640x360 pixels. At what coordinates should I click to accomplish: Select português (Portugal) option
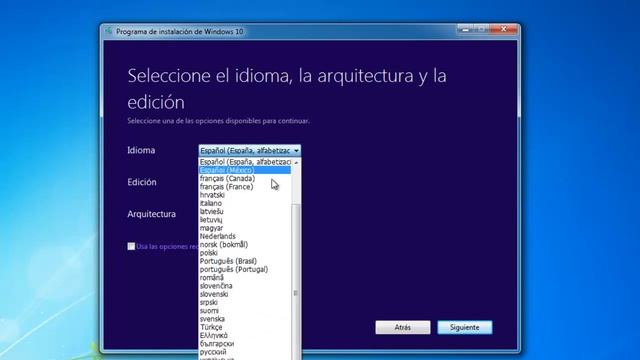click(245, 269)
